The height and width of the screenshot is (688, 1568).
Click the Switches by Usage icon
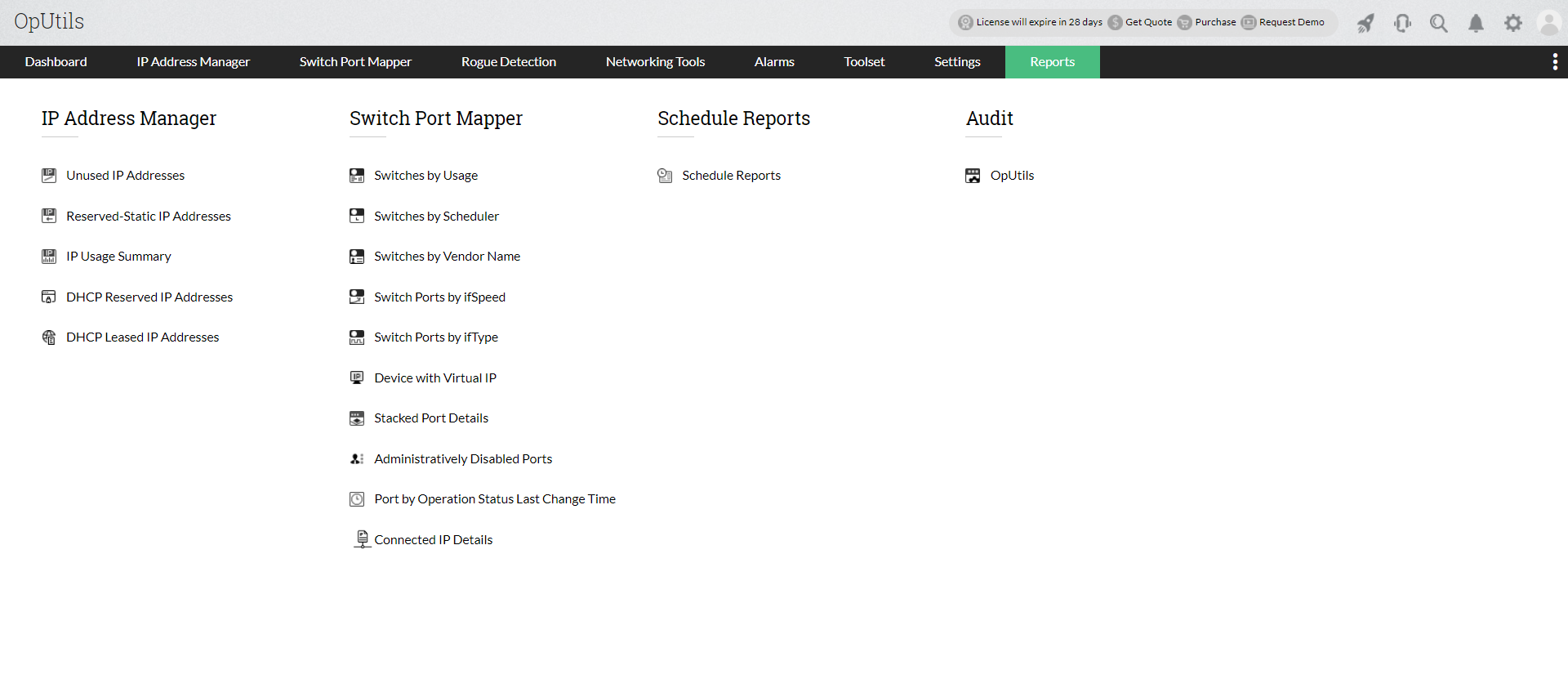(357, 176)
